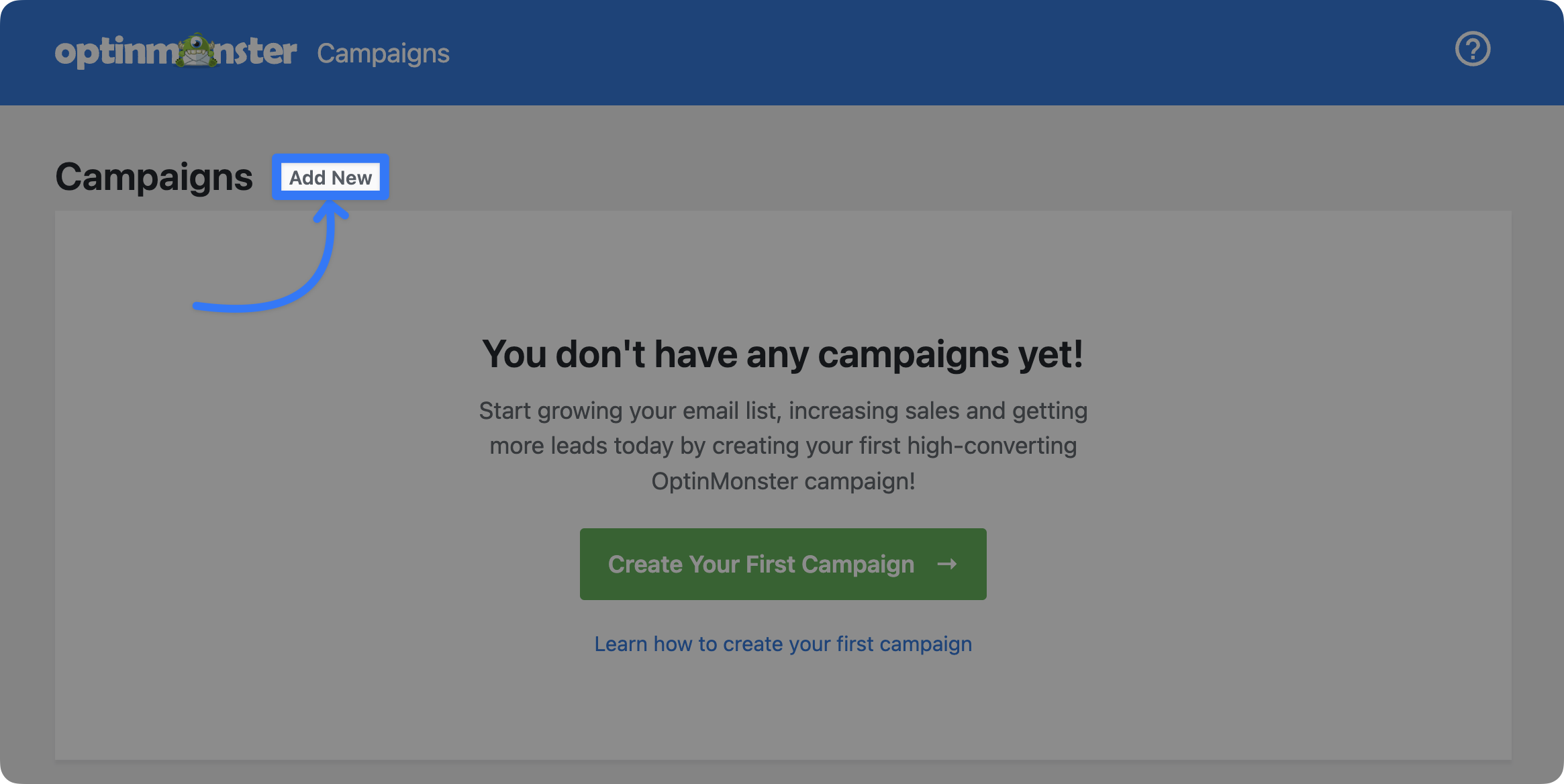Screen dimensions: 1564x784
Task: Click the "Start growing your email list" line
Action: pos(783,411)
